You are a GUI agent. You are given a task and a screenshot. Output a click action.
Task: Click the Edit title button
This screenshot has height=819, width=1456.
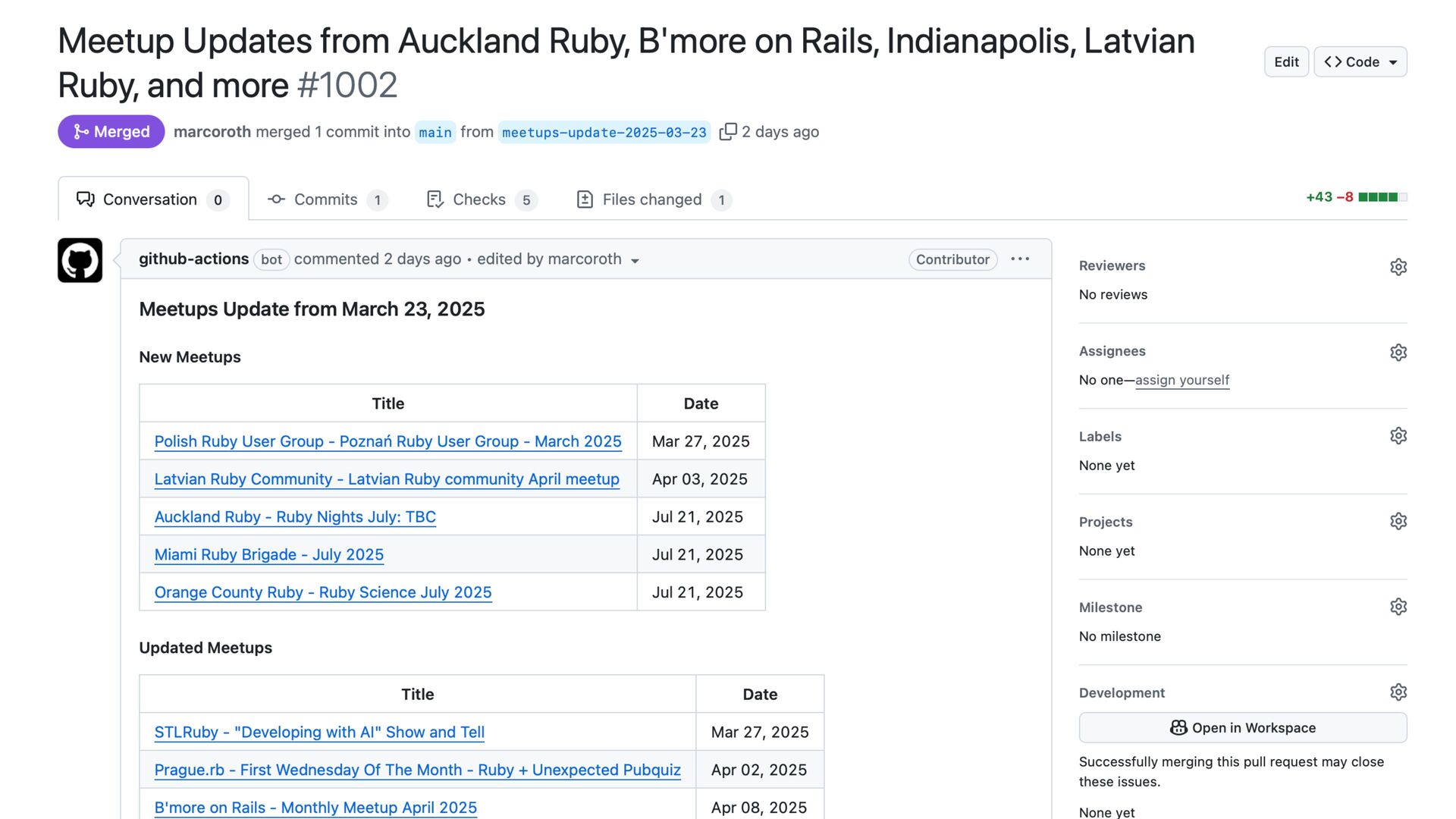pyautogui.click(x=1286, y=62)
